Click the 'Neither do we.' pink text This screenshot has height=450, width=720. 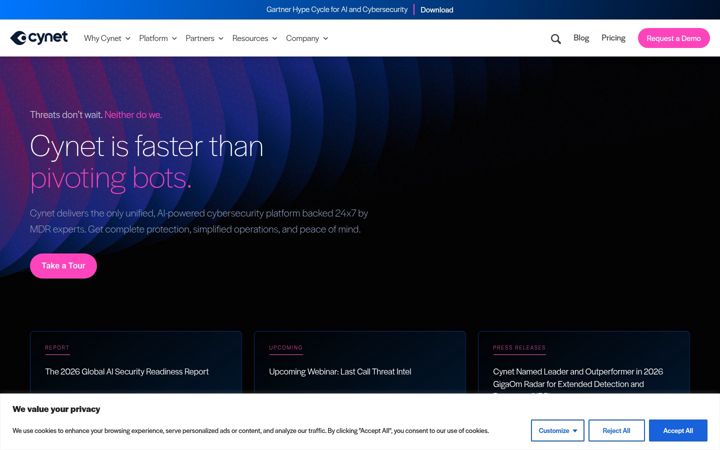(133, 115)
